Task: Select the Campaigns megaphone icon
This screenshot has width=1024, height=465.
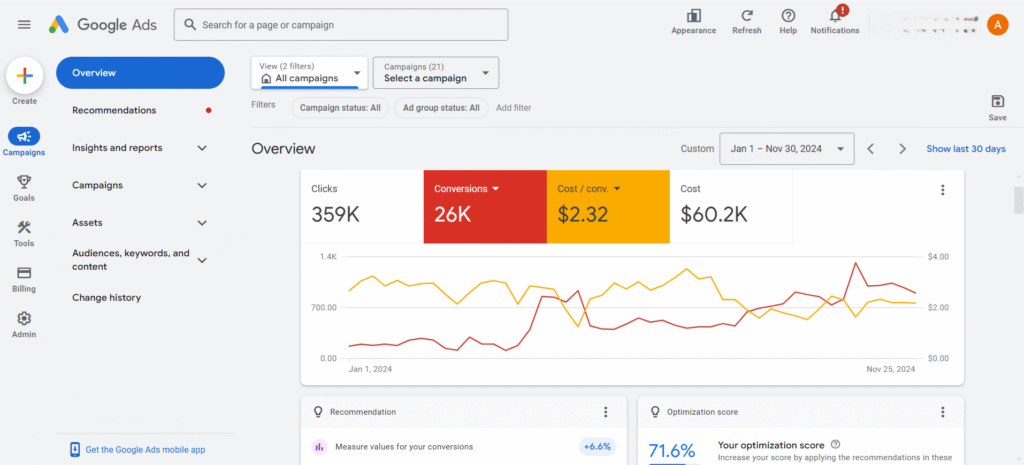Action: pyautogui.click(x=24, y=136)
